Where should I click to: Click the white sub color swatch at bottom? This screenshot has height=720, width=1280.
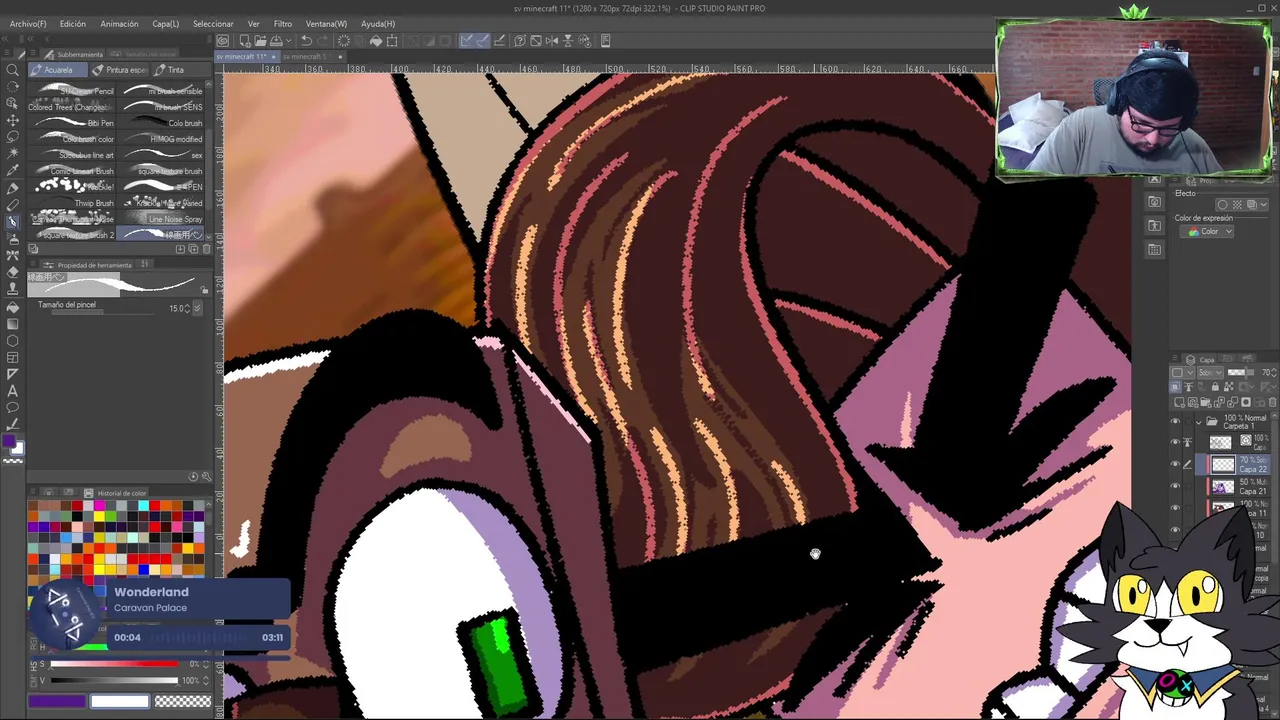[x=120, y=701]
